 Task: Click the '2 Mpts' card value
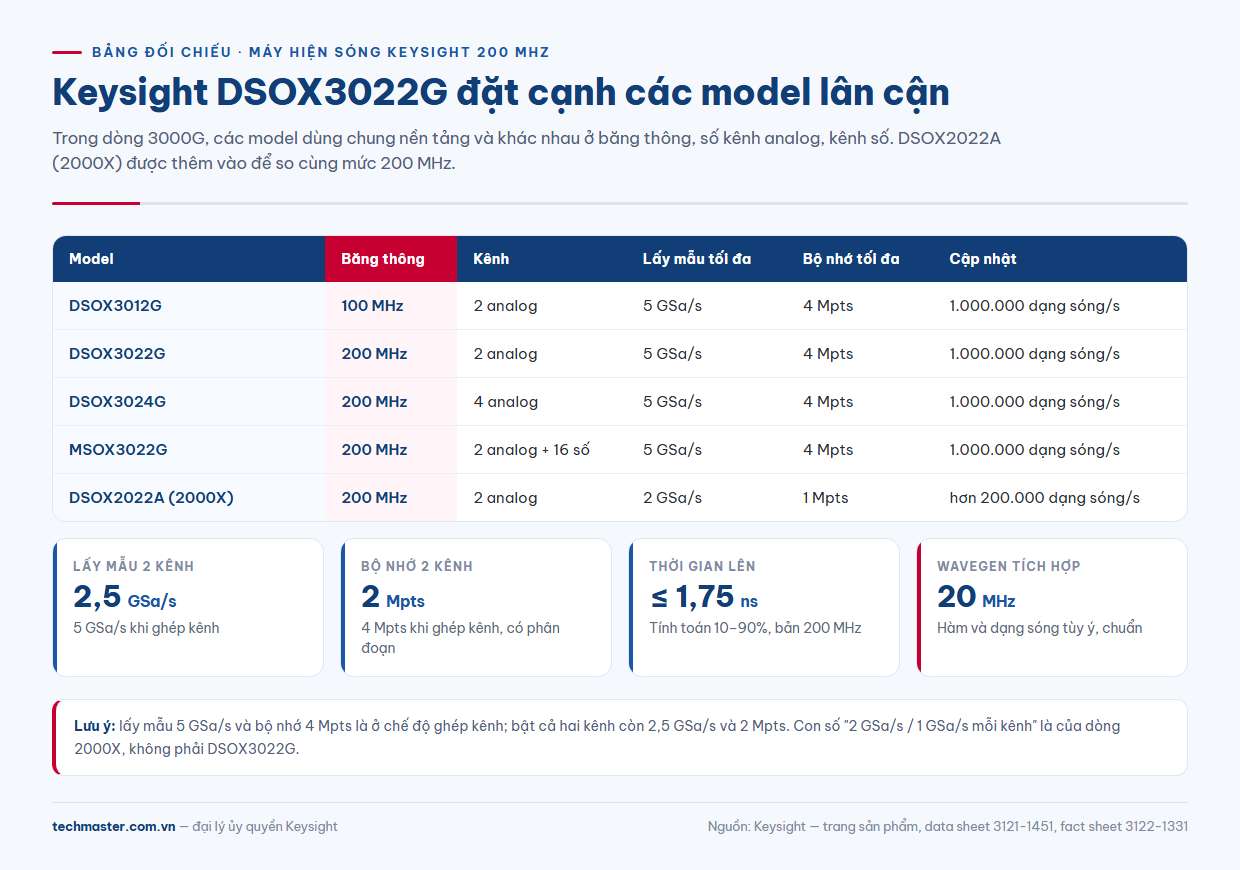[393, 597]
